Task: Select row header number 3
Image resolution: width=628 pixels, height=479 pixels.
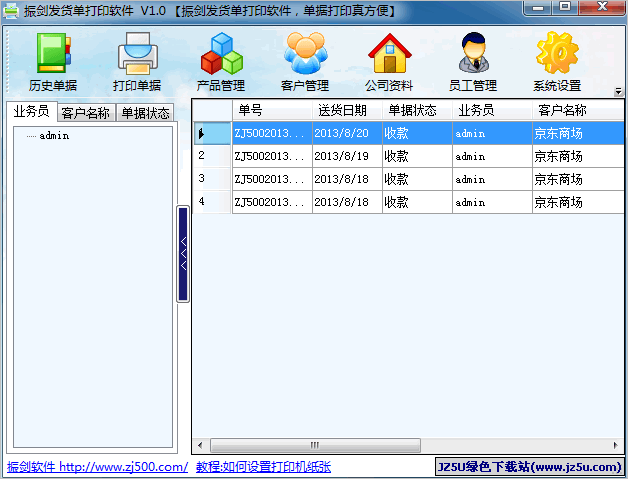Action: [212, 179]
